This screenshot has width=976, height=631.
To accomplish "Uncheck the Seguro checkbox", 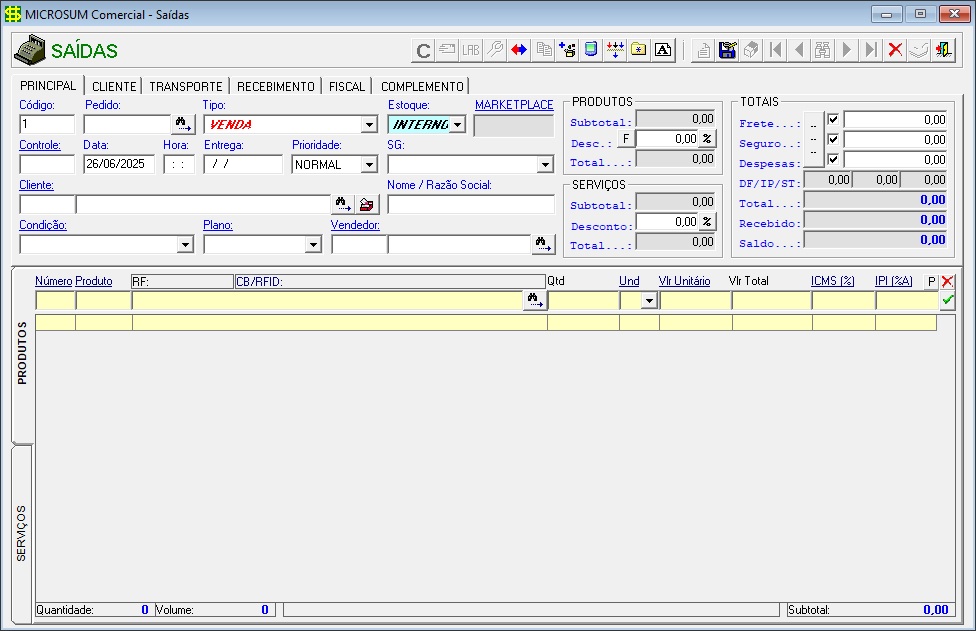I will click(x=833, y=139).
